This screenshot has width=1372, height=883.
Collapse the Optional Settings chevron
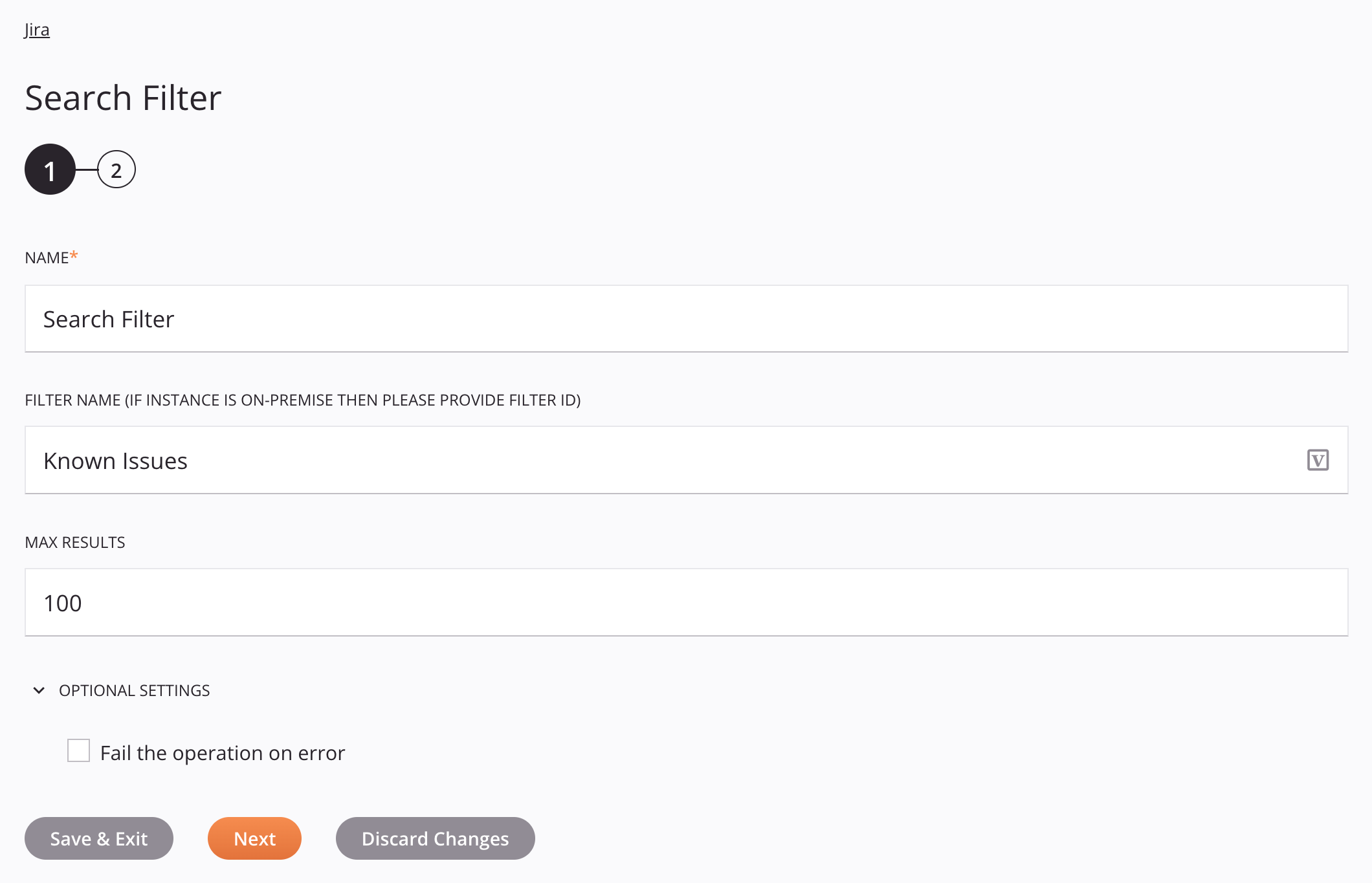(x=39, y=690)
